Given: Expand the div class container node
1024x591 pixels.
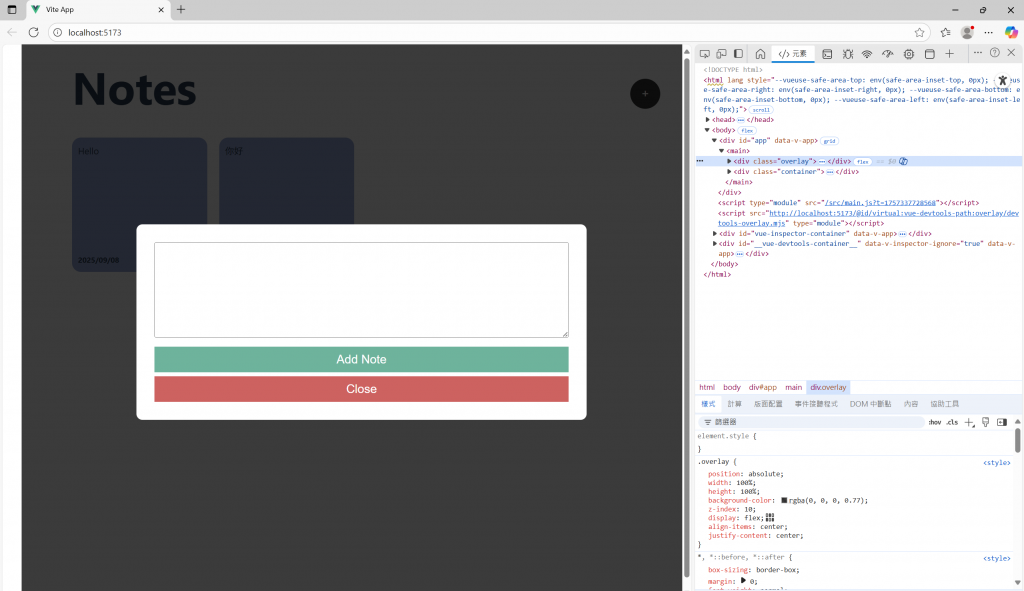Looking at the screenshot, I should coord(729,172).
